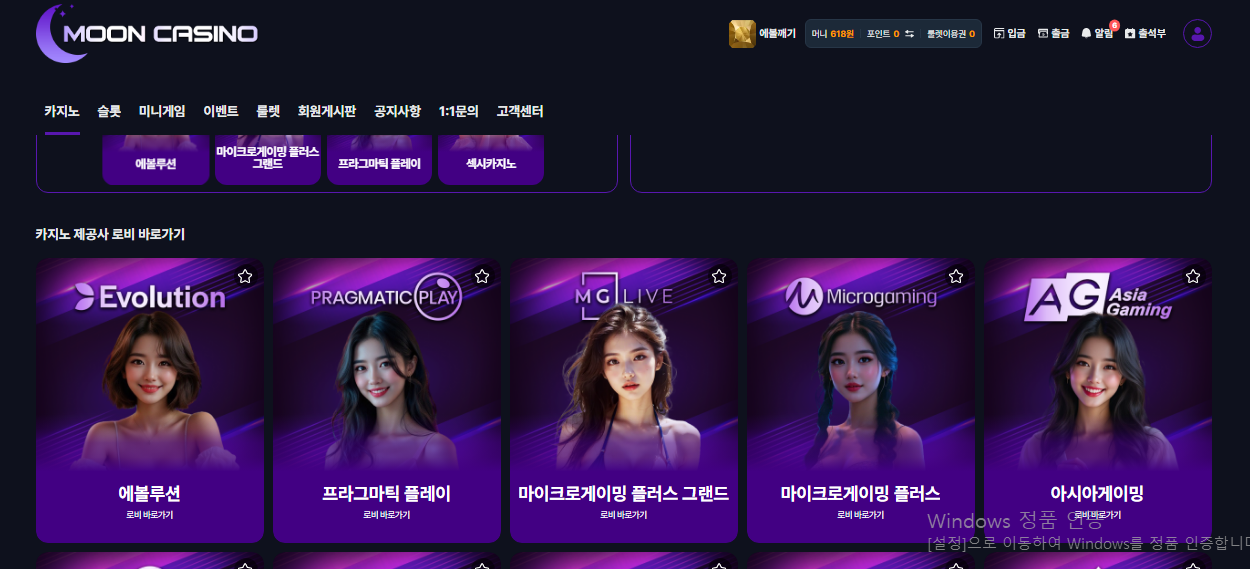Select the 슬롯 menu tab
Viewport: 1250px width, 569px height.
point(109,111)
